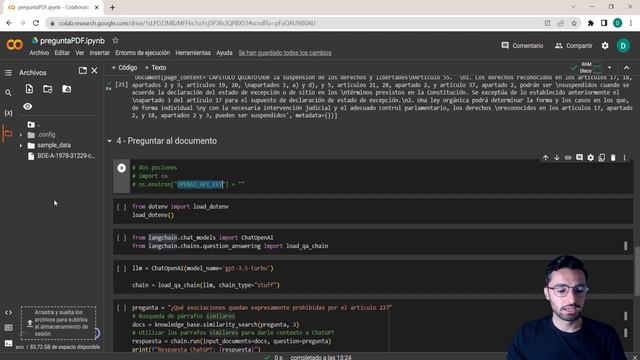Click notebook vertical scrollbar
This screenshot has width=640, height=360.
638,270
